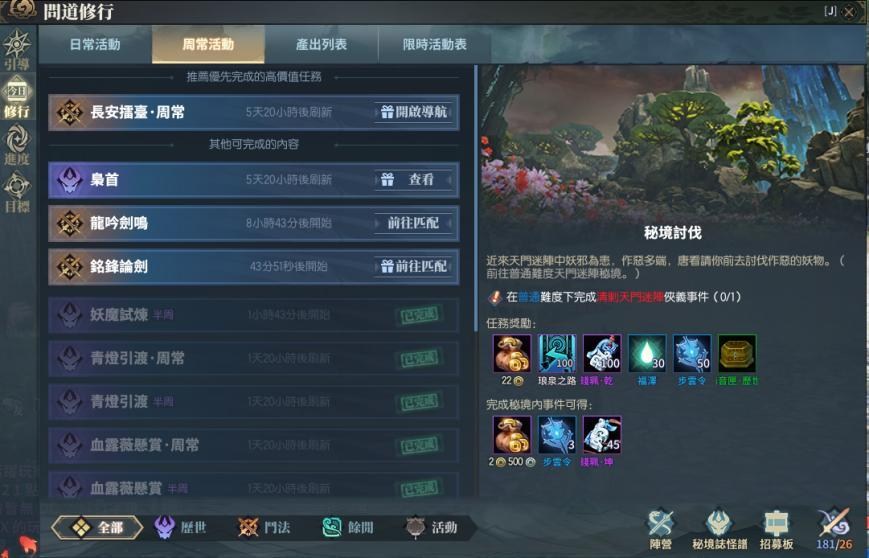Click the crossed swords 181/26 icon

834,530
